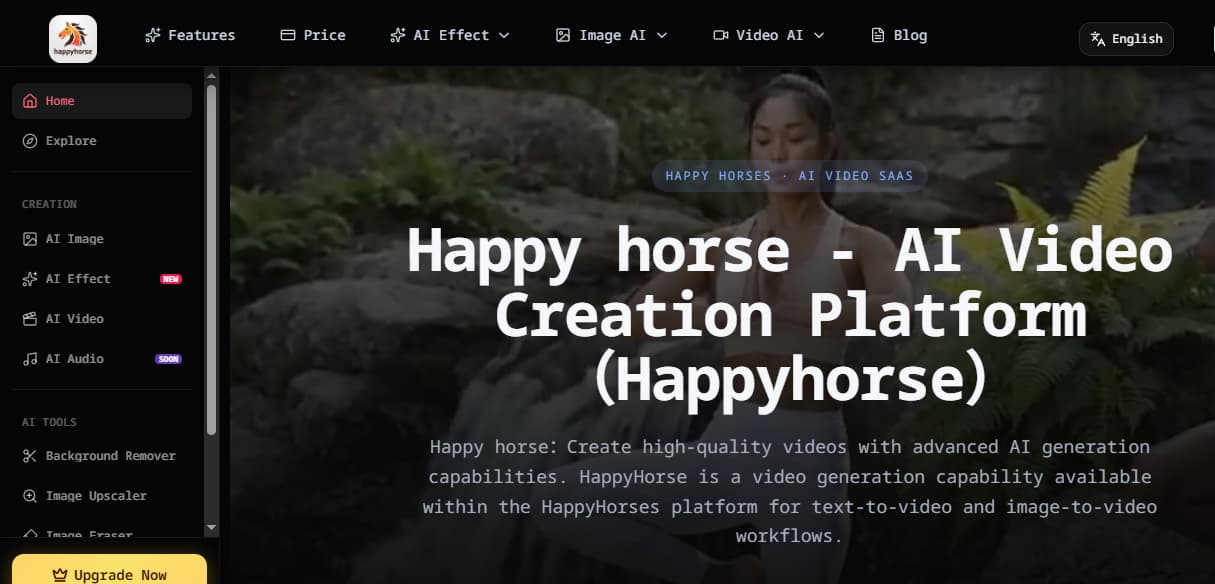Open the Image AI dropdown
Screen dimensions: 1215x584
611,34
